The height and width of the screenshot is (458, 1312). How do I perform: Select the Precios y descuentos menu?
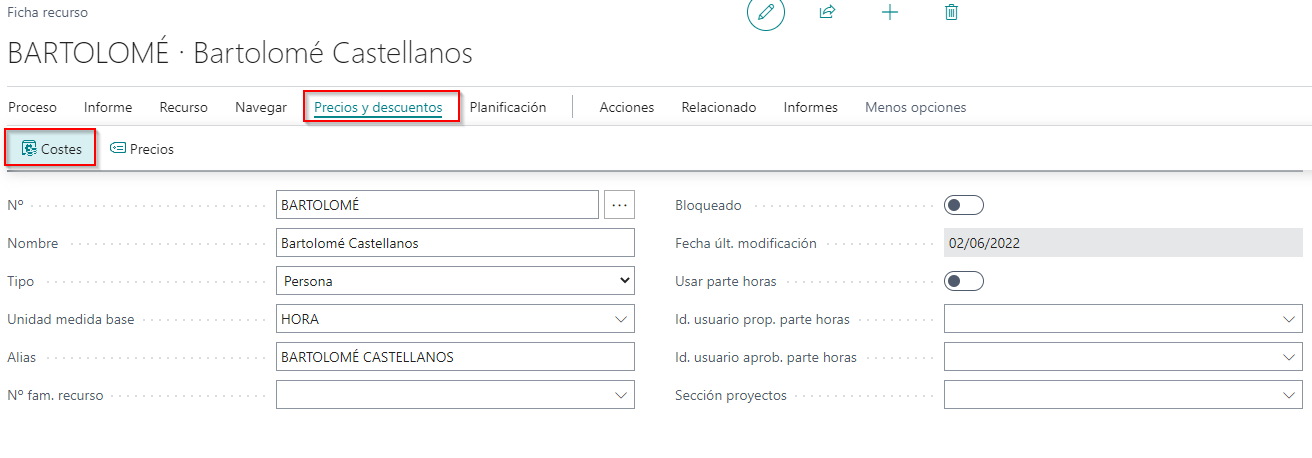click(x=378, y=107)
